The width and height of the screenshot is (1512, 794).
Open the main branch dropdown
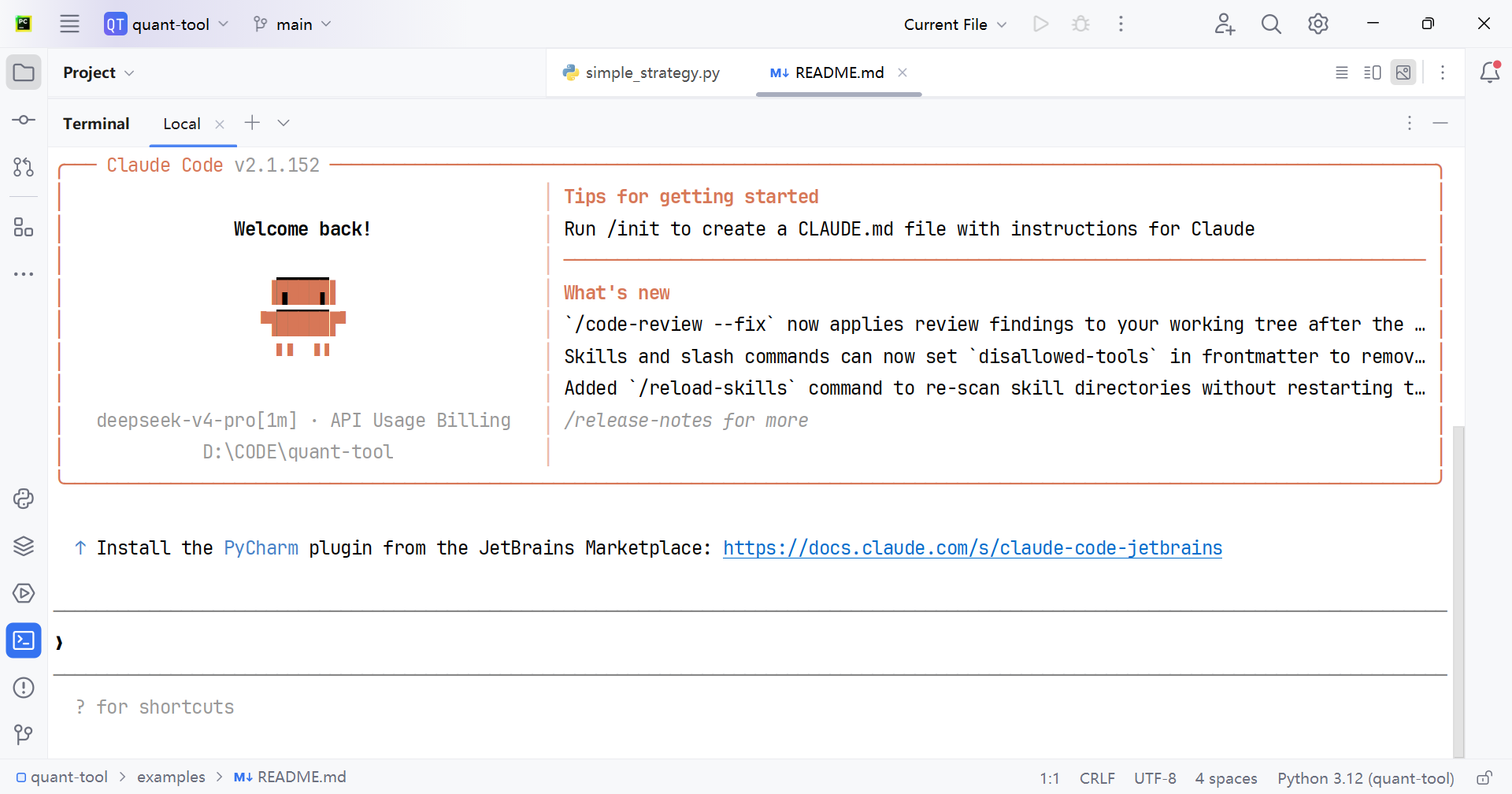(x=293, y=24)
